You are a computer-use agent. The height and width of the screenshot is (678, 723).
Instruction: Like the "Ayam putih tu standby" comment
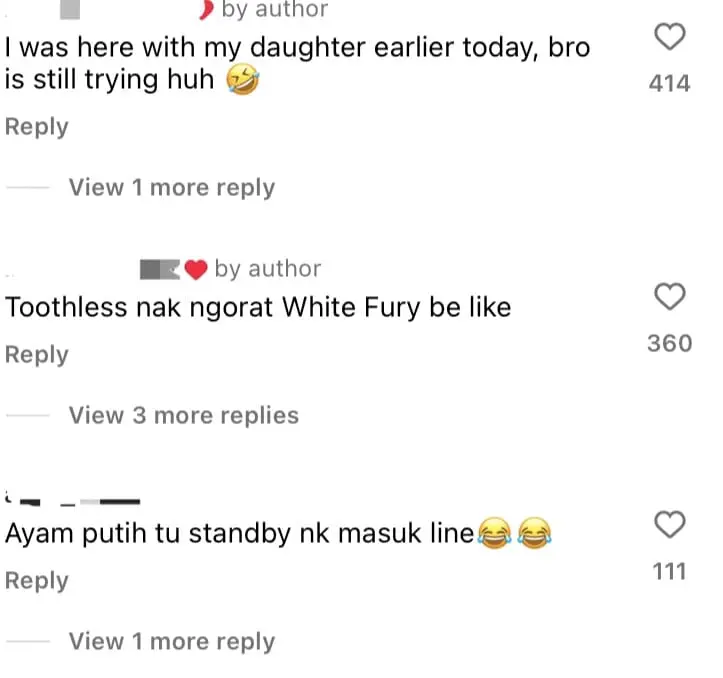tap(670, 524)
